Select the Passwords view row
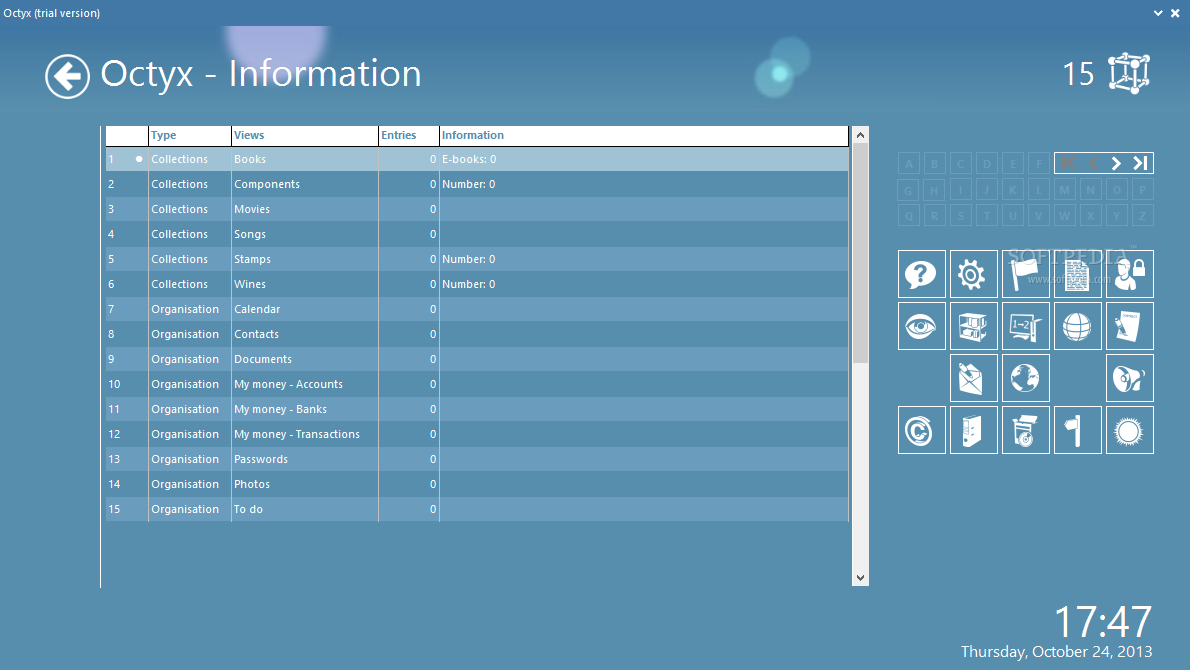 [477, 460]
